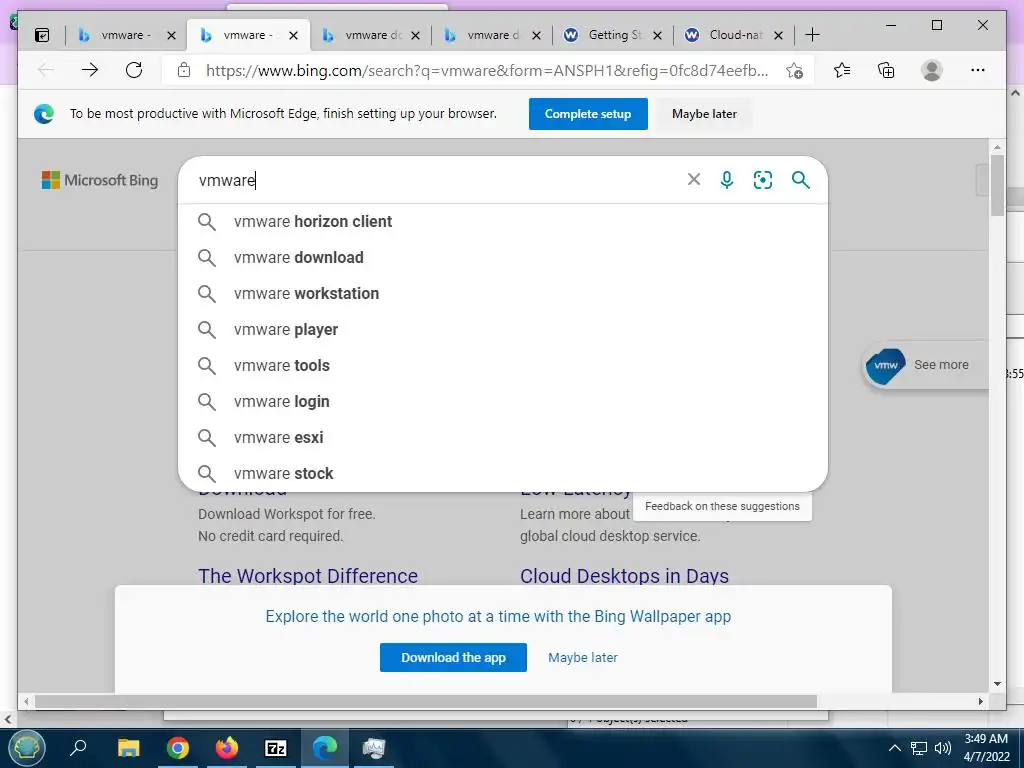Reload the page with refresh icon
The width and height of the screenshot is (1024, 768).
[134, 70]
